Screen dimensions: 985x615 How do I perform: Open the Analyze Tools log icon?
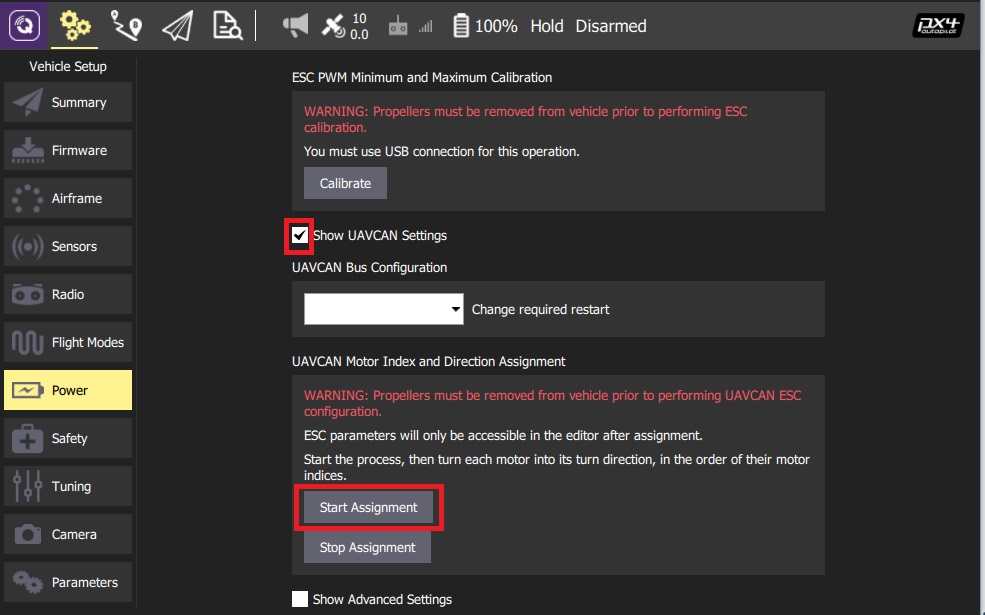coord(225,26)
